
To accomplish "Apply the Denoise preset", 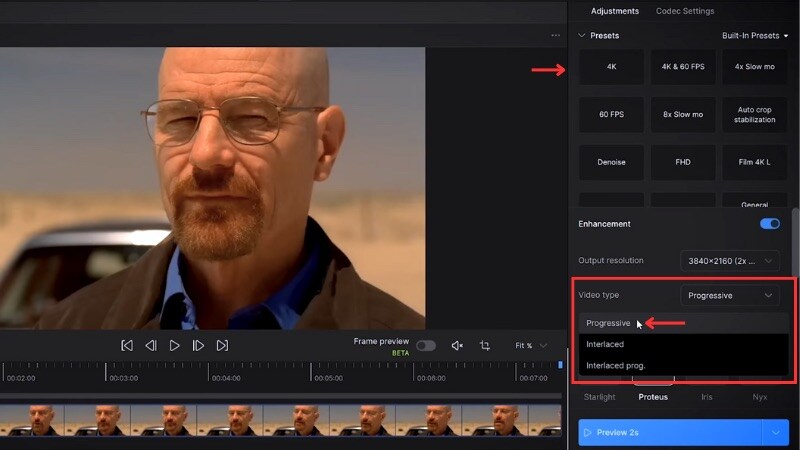I will pyautogui.click(x=611, y=162).
